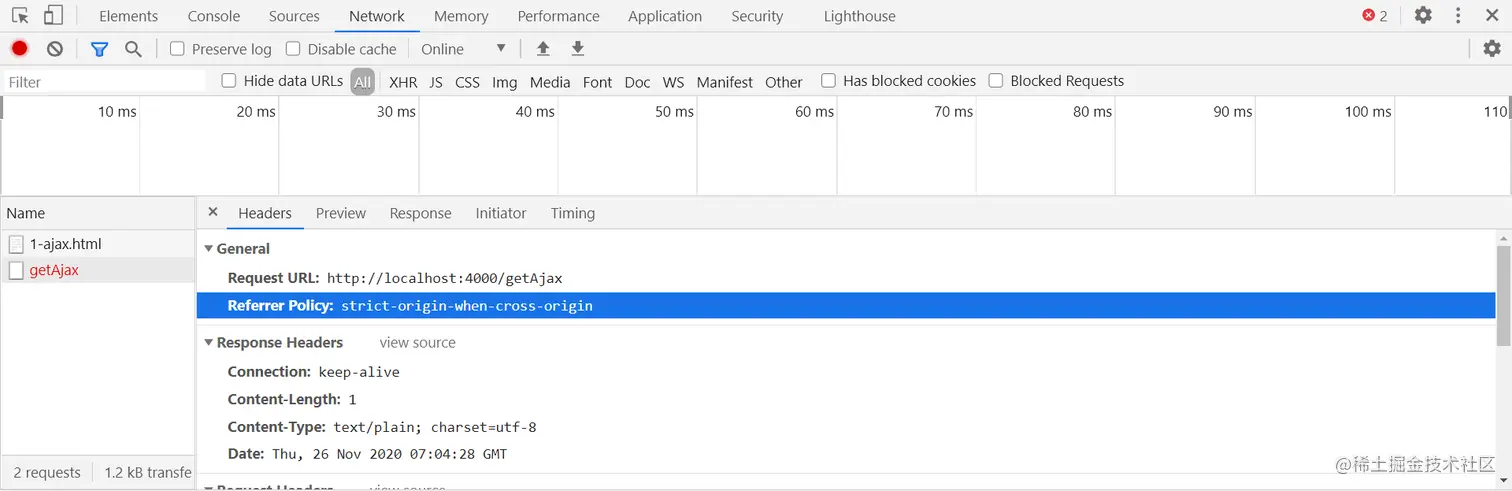Check the Disable cache option
Viewport: 1512px width, 491px height.
(x=293, y=48)
